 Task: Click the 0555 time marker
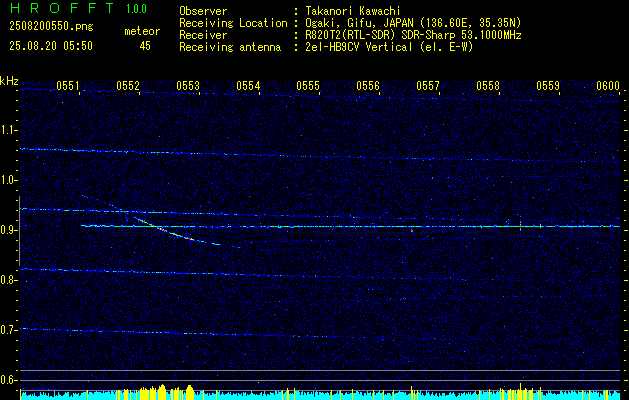pos(308,86)
